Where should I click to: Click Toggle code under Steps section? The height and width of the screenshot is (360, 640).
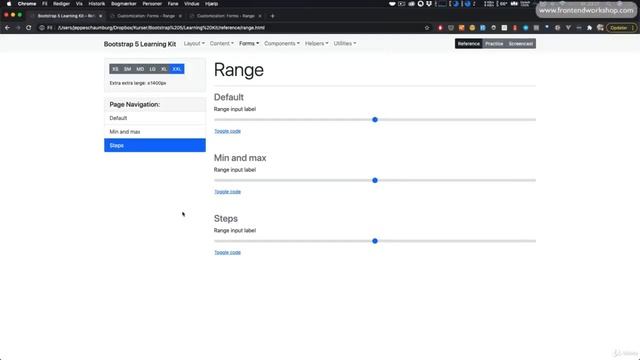pos(227,252)
